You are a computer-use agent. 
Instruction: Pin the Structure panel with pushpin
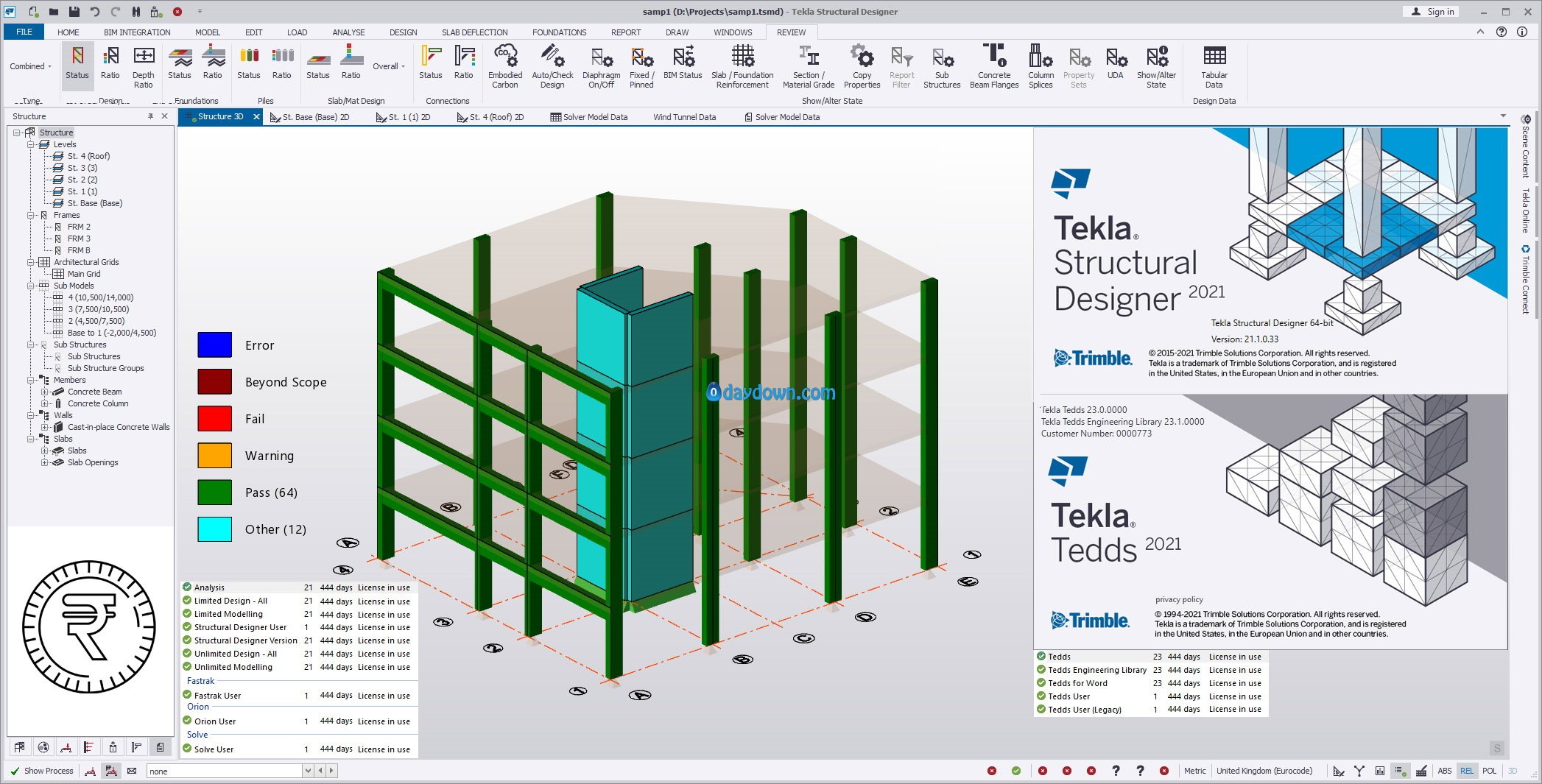(150, 116)
